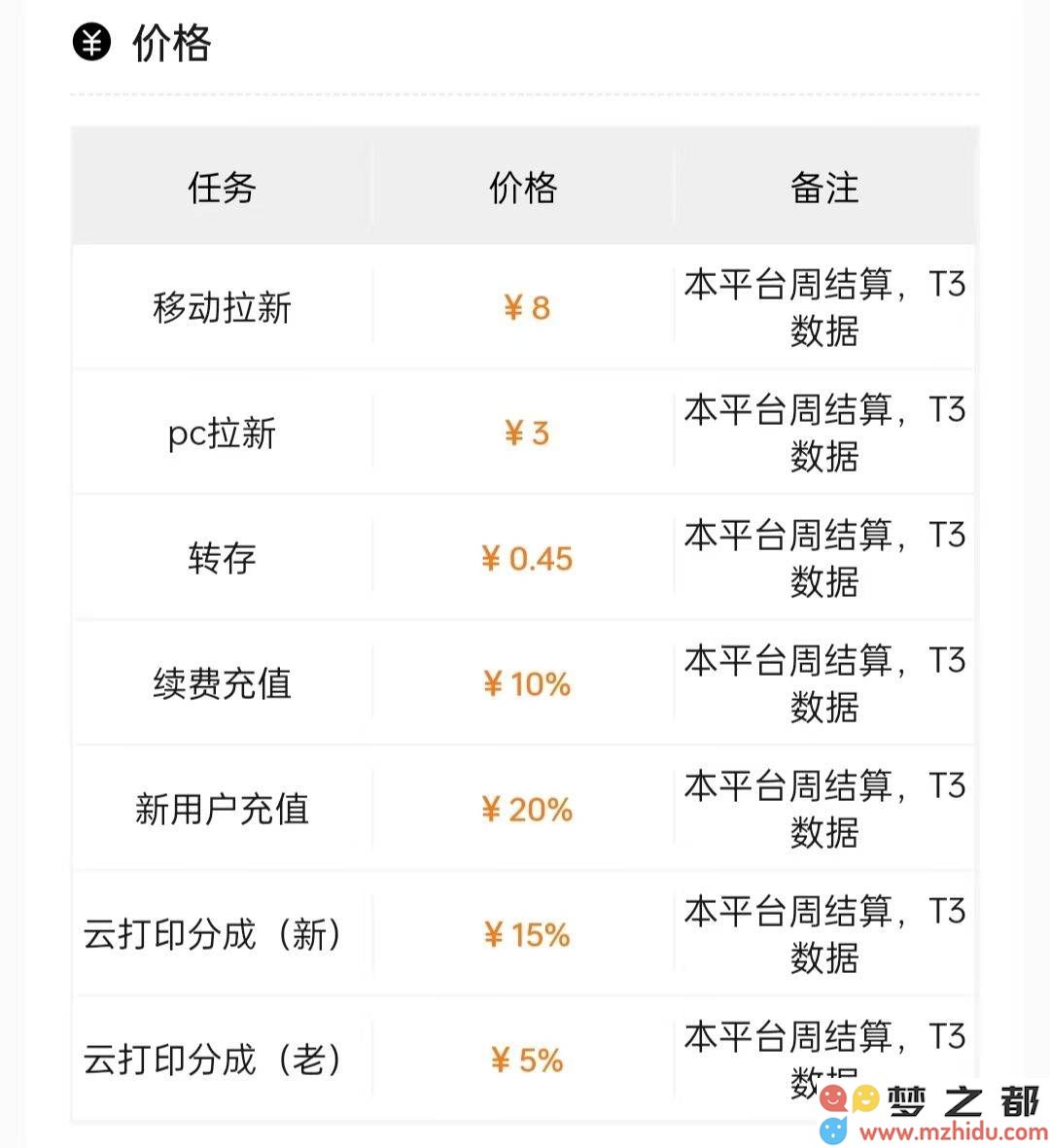Select 云打印分成（新）task label
This screenshot has height=1148, width=1050.
pos(213,934)
